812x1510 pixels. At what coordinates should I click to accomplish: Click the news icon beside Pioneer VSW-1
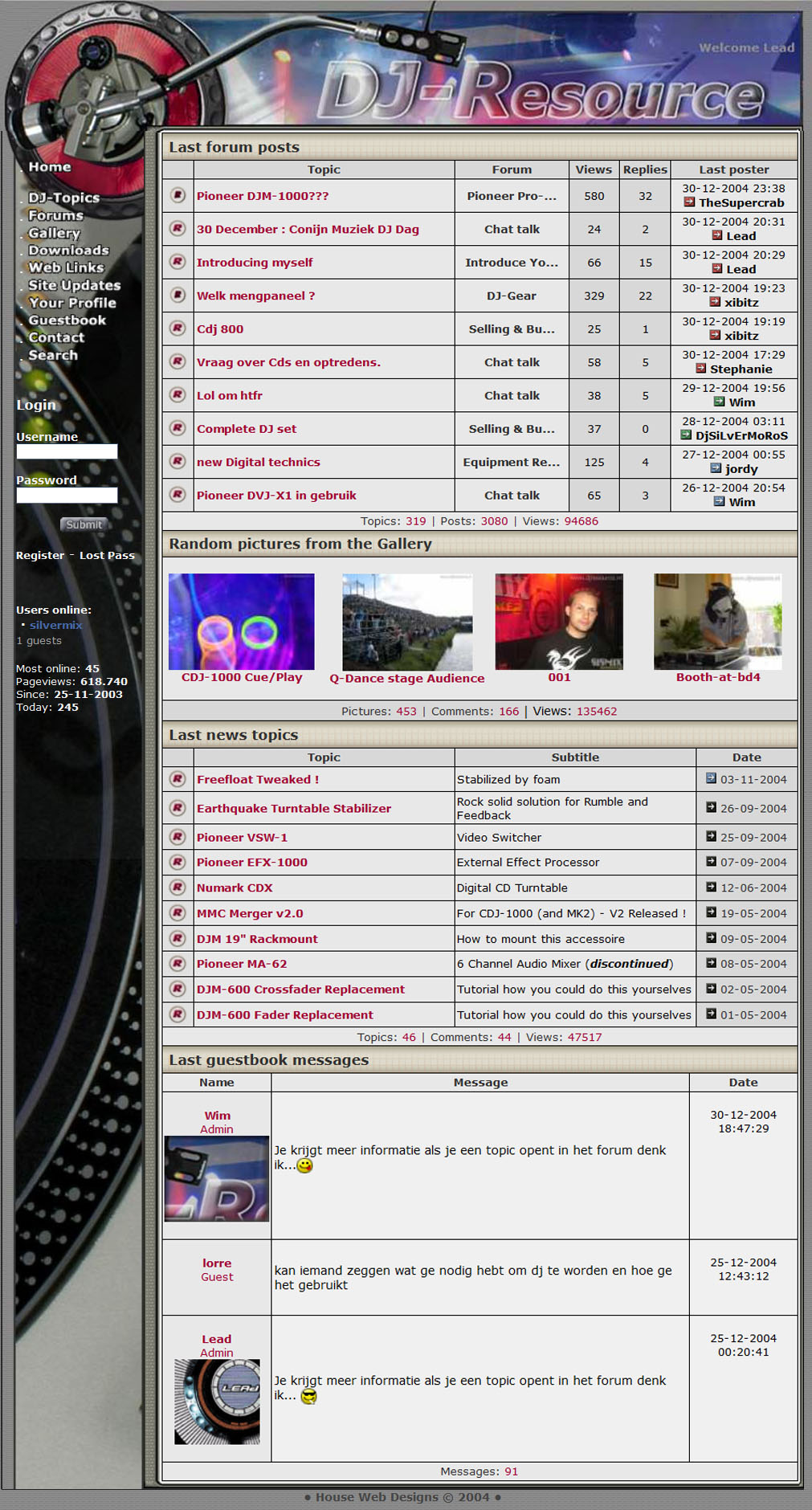point(177,837)
